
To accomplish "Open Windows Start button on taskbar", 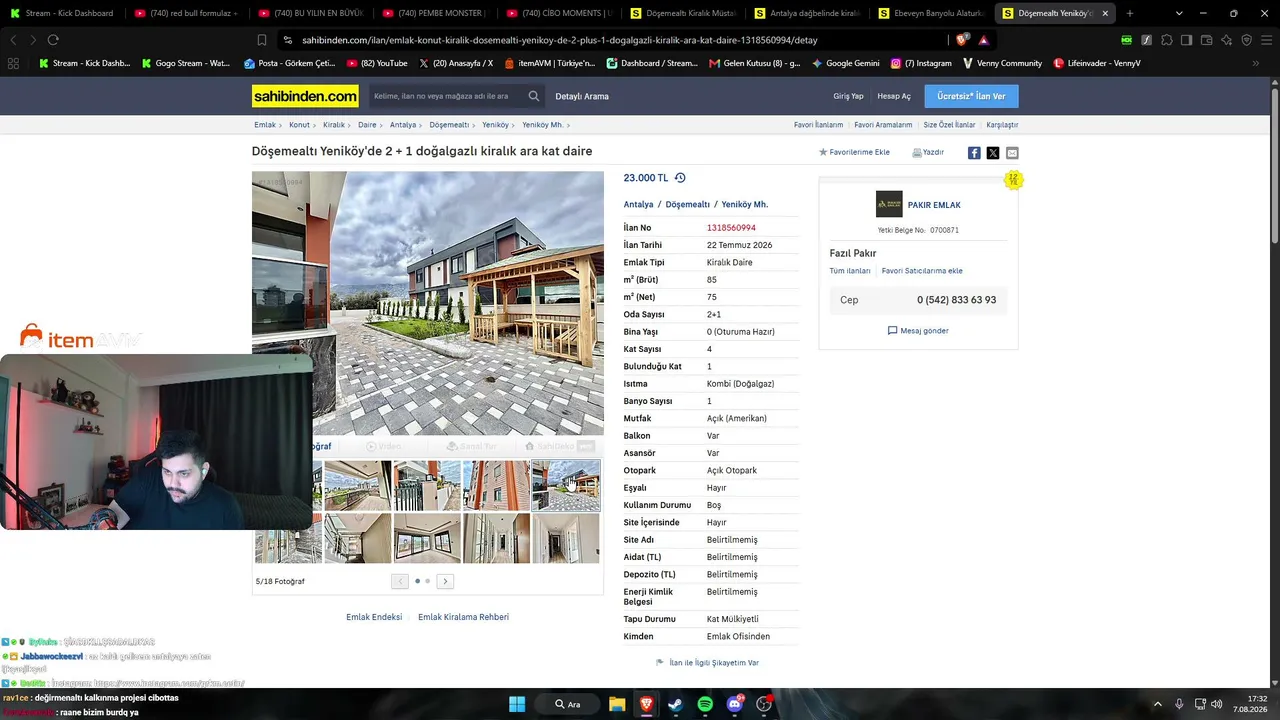I will click(x=517, y=704).
